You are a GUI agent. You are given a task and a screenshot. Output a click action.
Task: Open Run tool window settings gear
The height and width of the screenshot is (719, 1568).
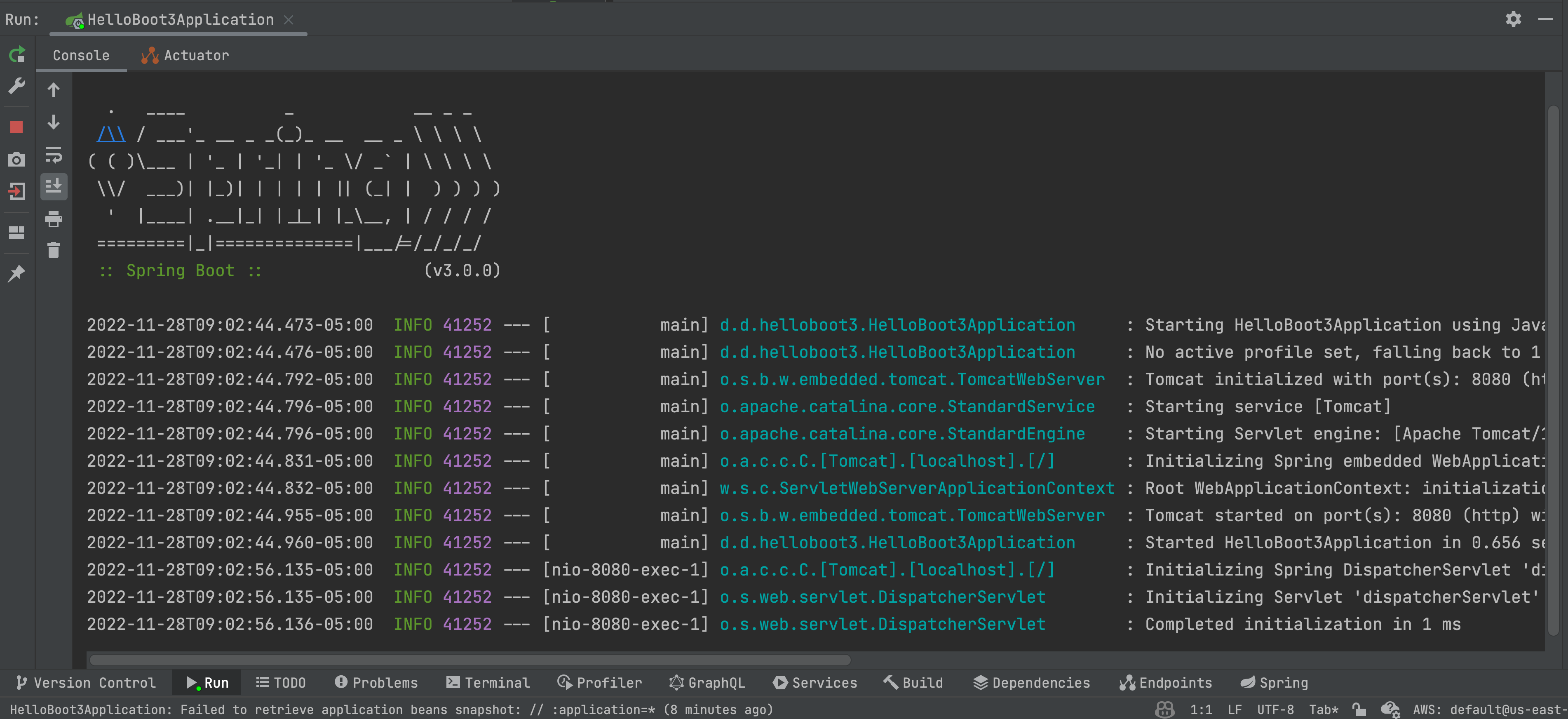coord(1513,19)
